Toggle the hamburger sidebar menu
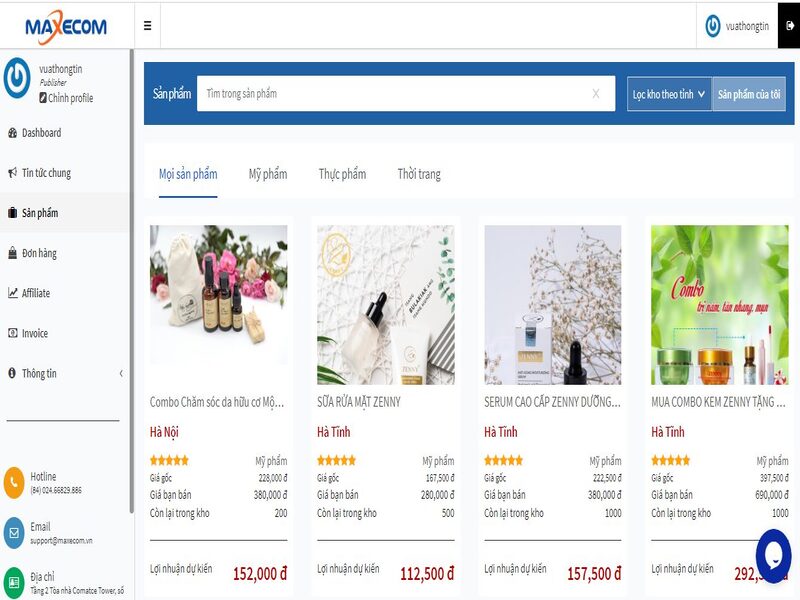800x600 pixels. point(147,26)
